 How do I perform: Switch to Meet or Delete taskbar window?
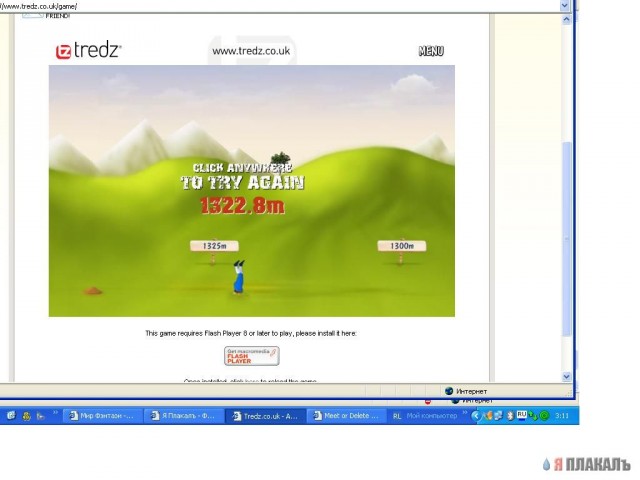346,416
